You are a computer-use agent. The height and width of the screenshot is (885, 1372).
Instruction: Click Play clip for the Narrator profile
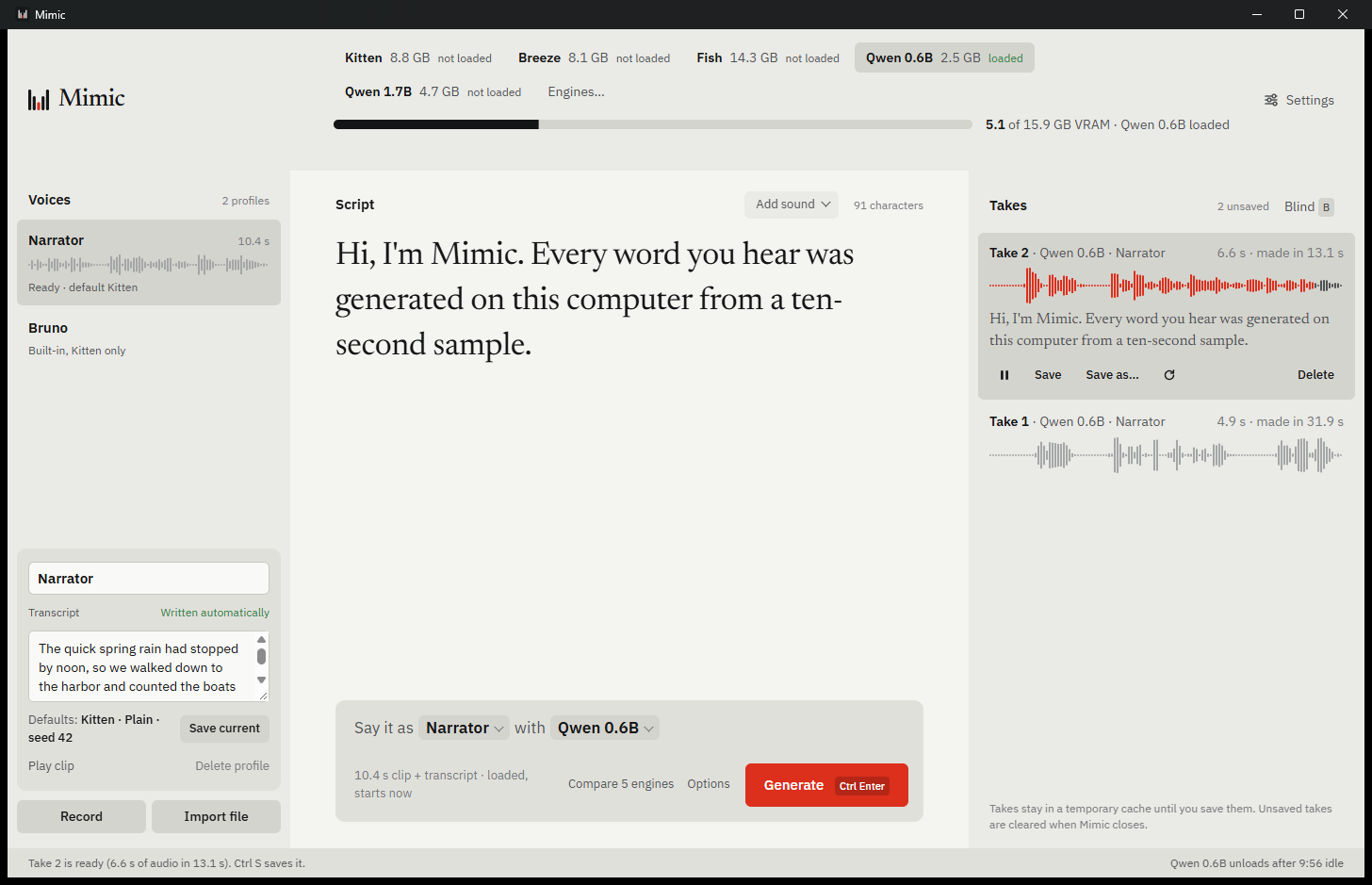point(51,766)
